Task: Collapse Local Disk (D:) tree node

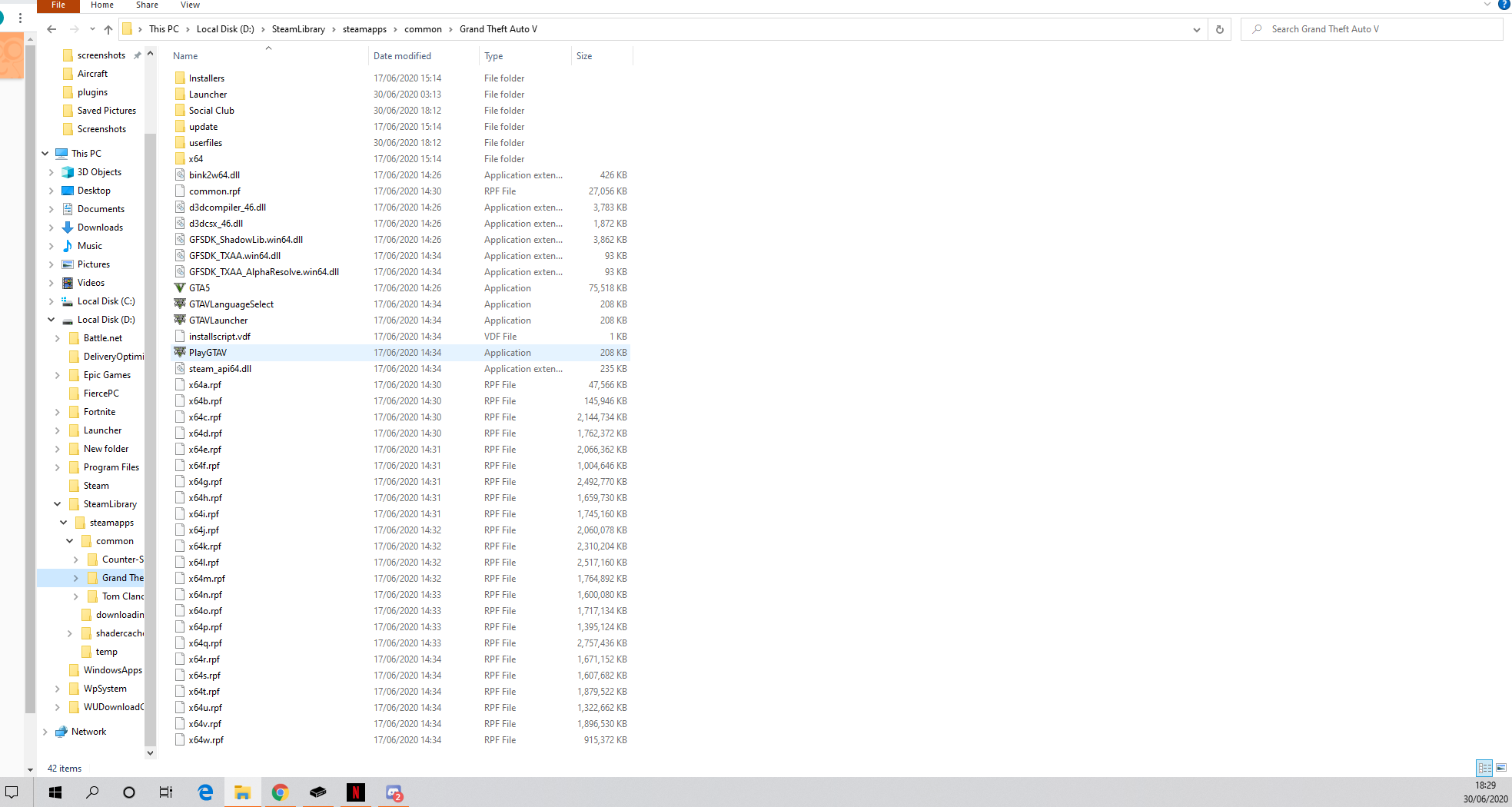Action: 52,320
